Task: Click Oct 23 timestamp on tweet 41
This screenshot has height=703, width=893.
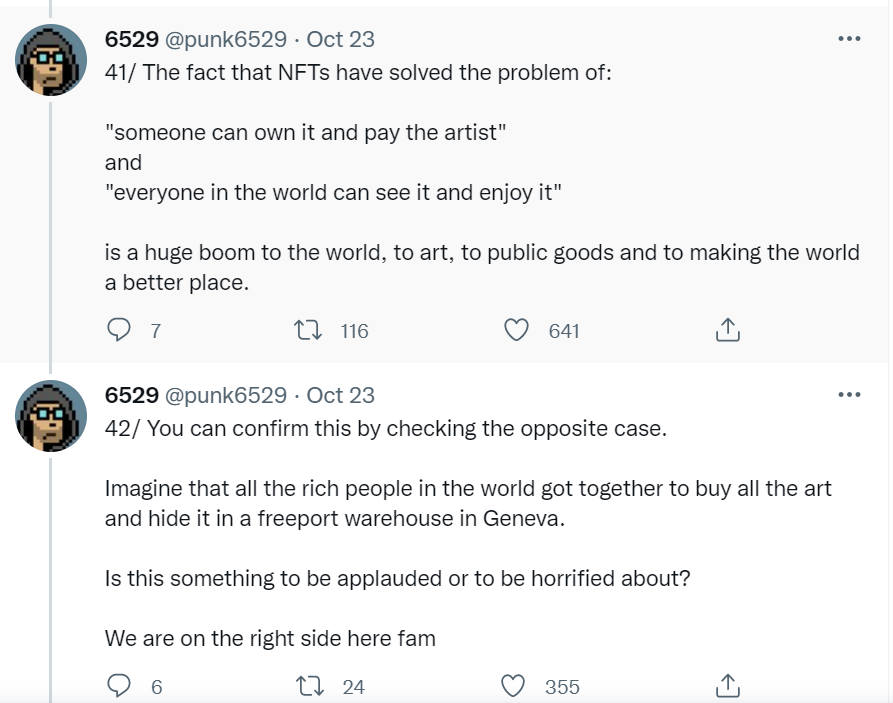Action: [340, 39]
